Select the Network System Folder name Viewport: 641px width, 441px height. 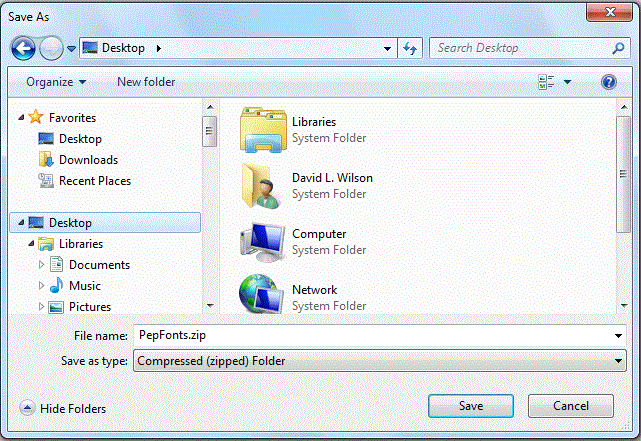[314, 290]
